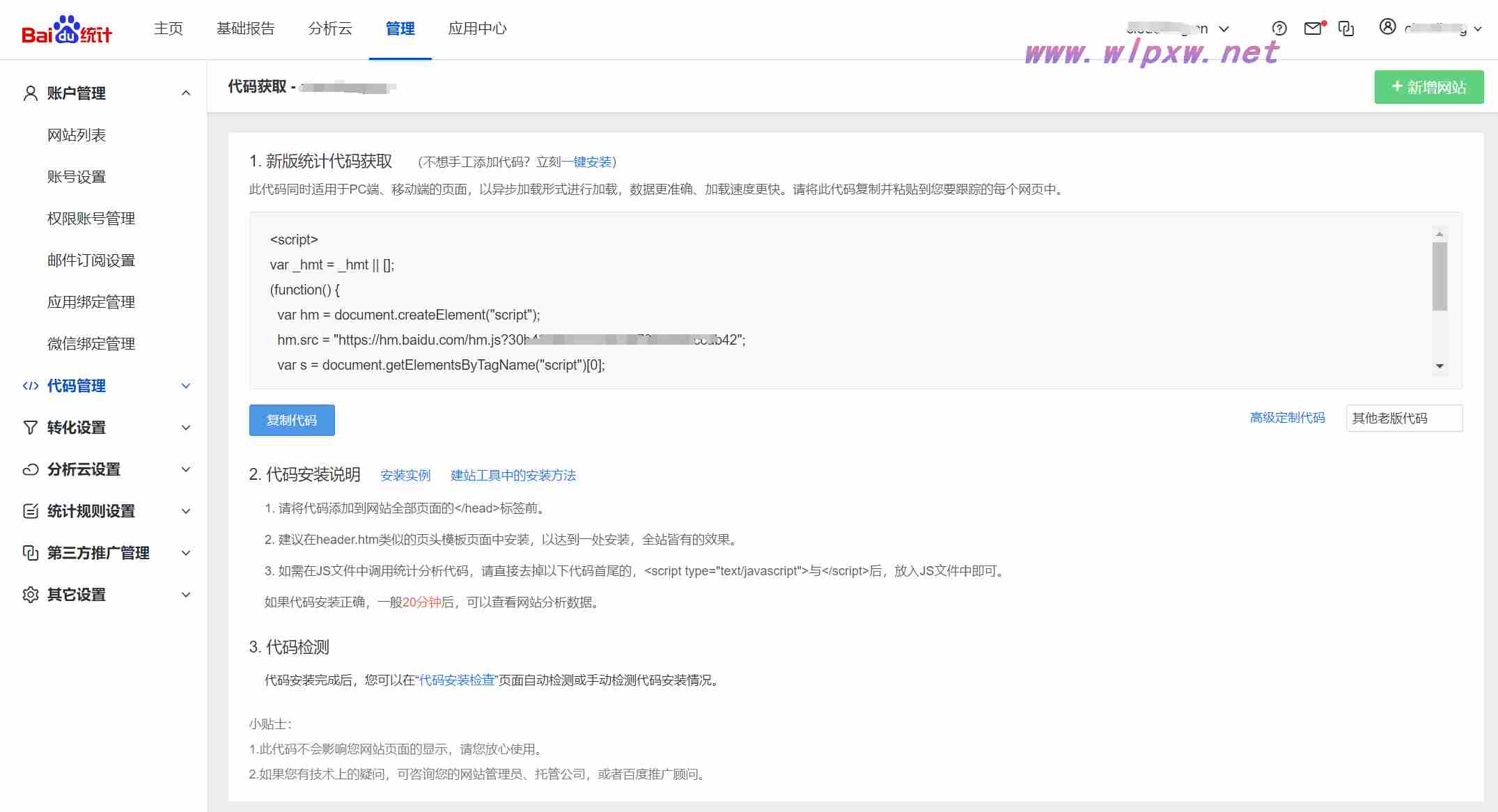This screenshot has height=812, width=1498.
Task: Open the mail messages icon
Action: (x=1313, y=29)
